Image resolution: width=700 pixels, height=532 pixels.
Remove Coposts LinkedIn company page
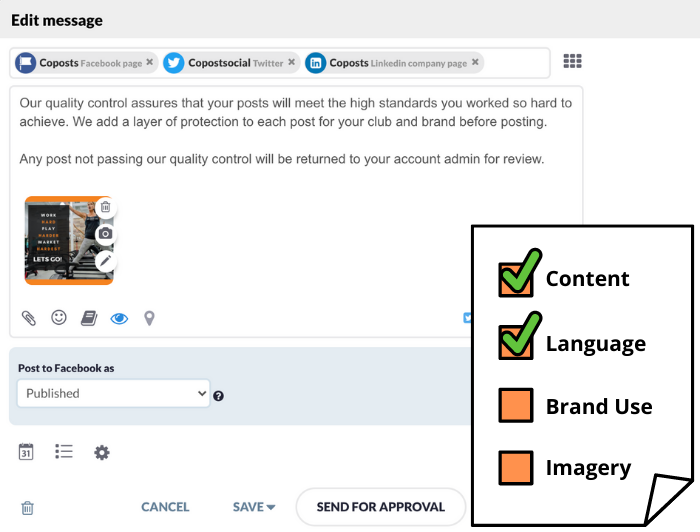pos(475,62)
